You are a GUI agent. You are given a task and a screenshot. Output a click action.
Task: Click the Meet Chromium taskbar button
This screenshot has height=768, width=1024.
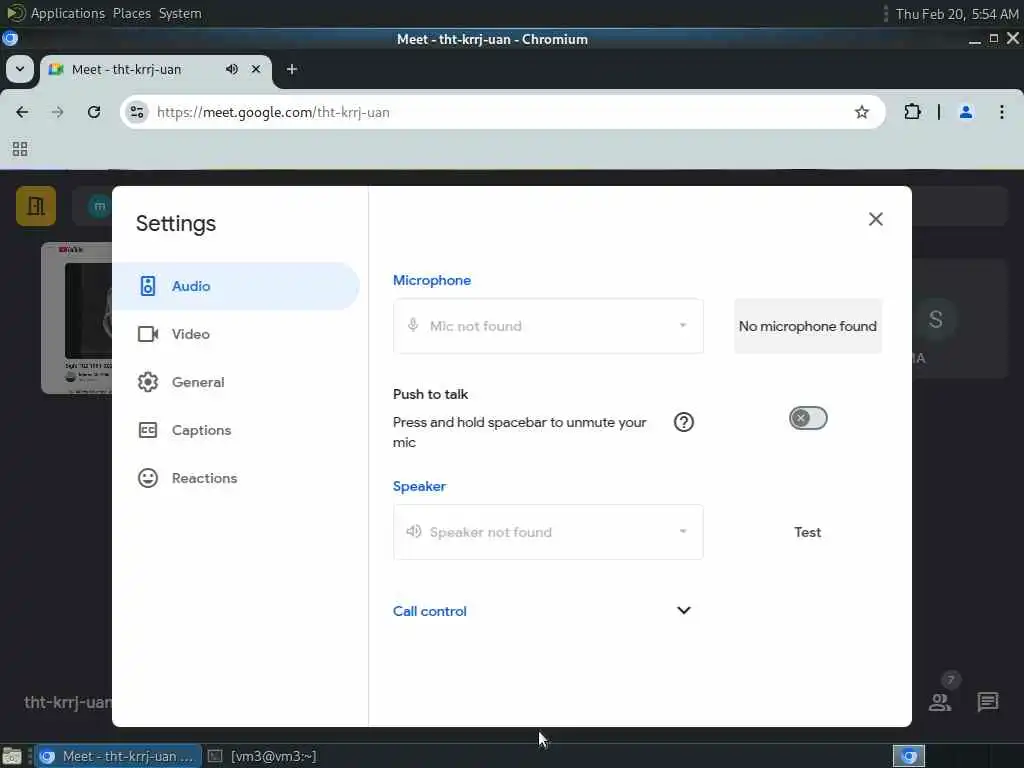tap(118, 756)
